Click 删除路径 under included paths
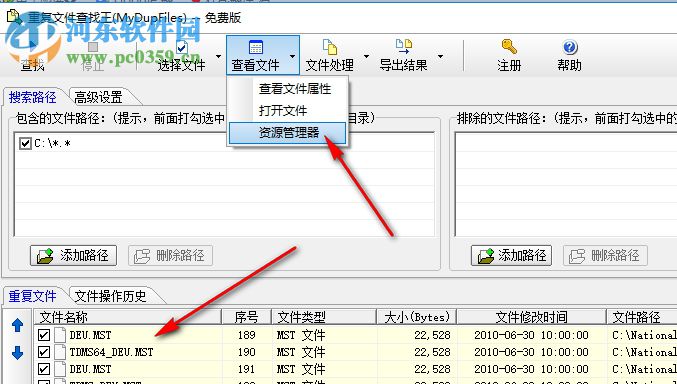677x384 pixels. (x=170, y=256)
